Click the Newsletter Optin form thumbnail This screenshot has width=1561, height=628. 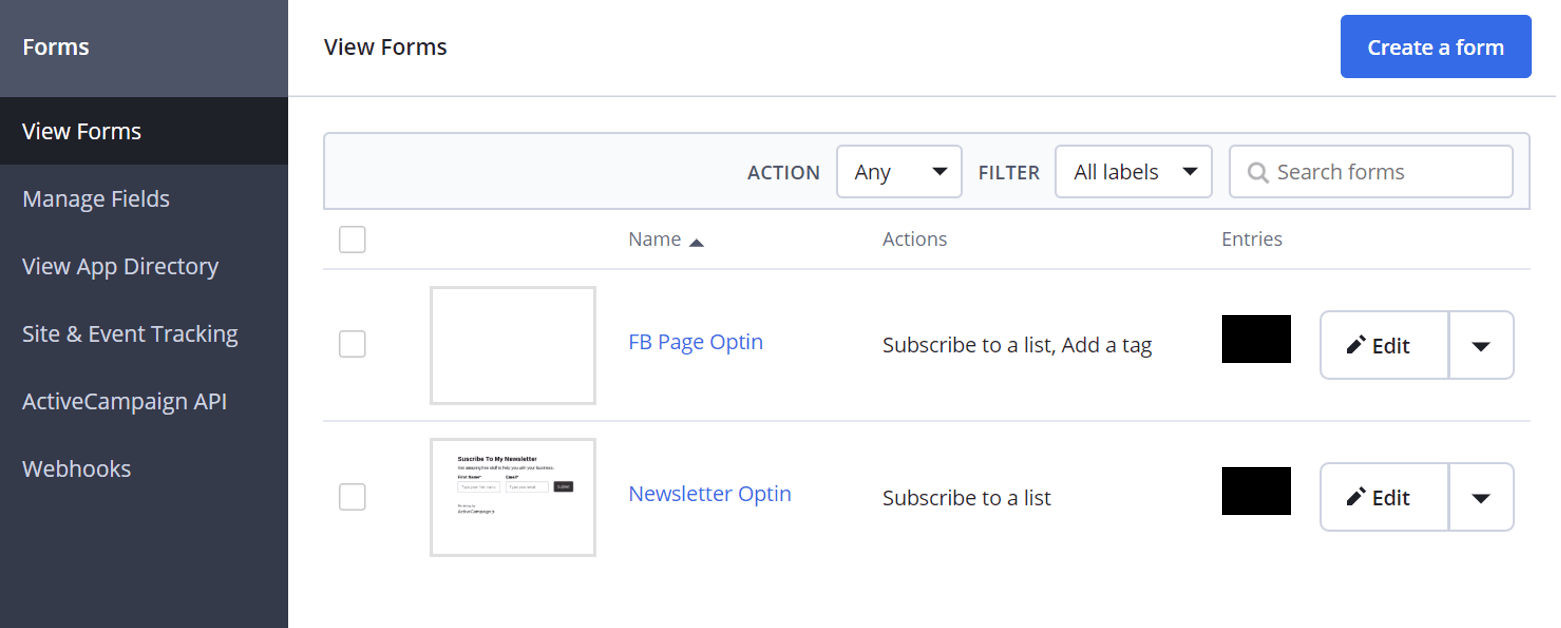[x=513, y=497]
